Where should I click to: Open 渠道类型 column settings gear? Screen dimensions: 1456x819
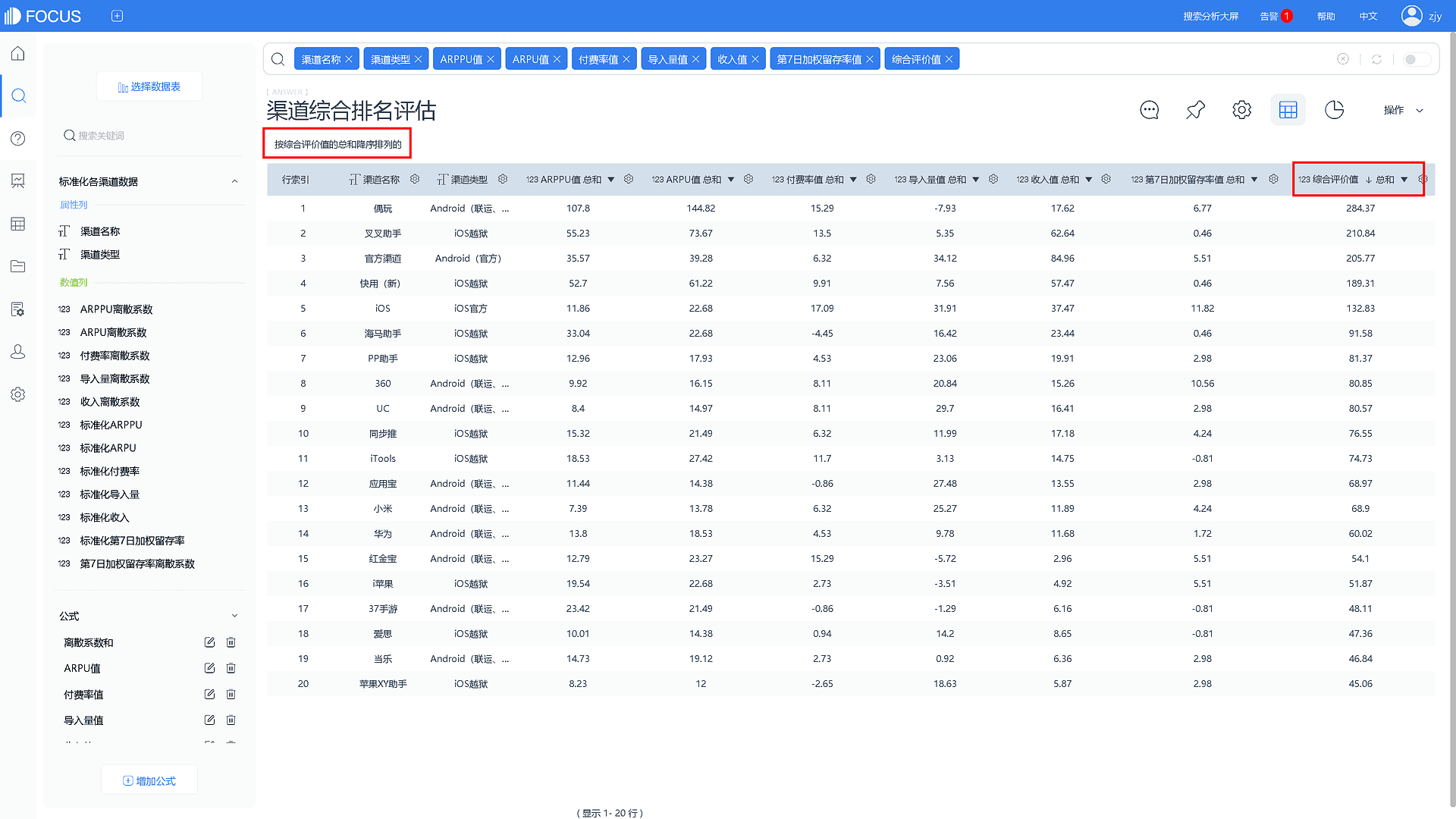click(x=503, y=179)
